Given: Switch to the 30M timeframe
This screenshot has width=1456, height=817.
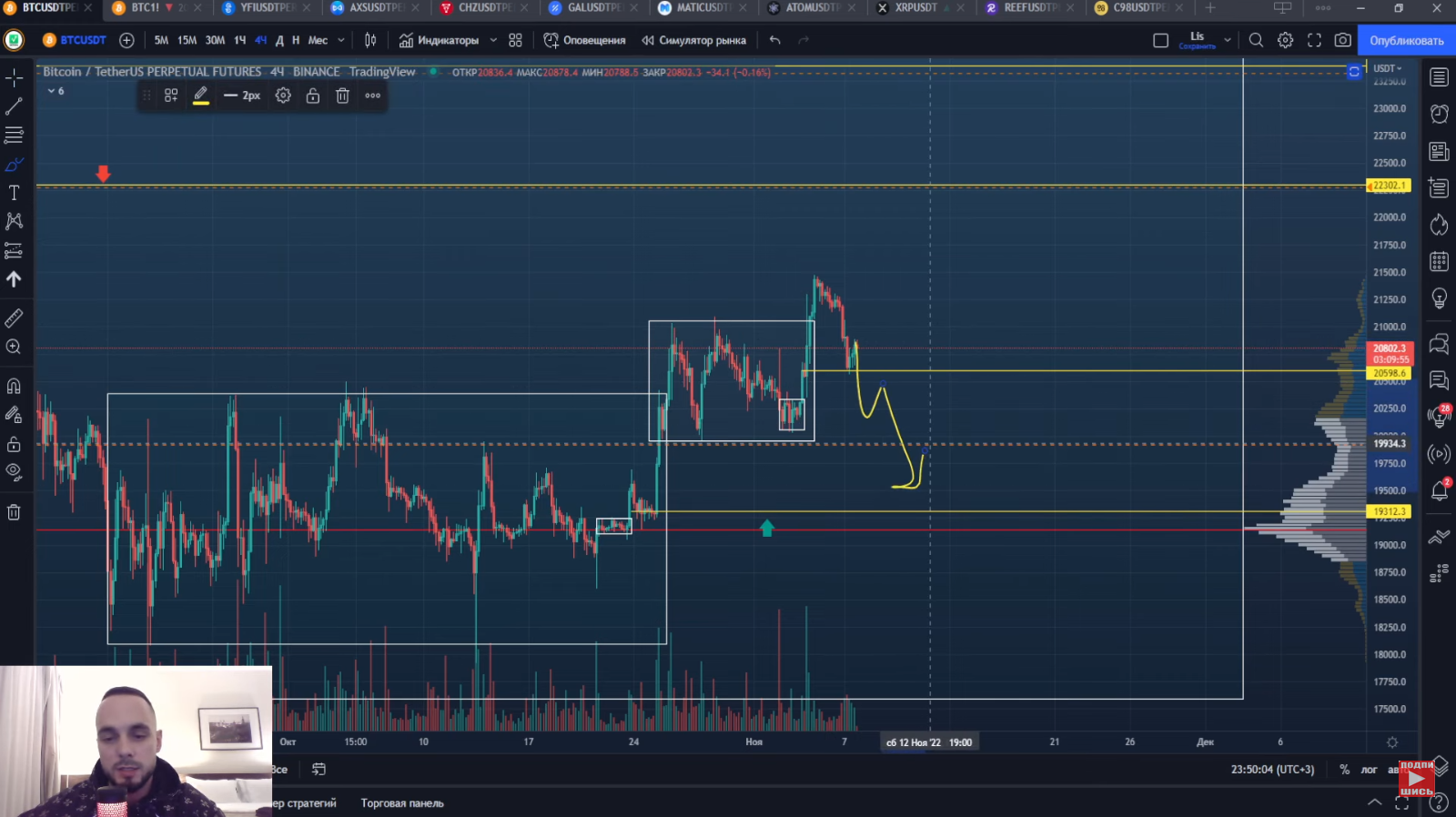Looking at the screenshot, I should (215, 40).
